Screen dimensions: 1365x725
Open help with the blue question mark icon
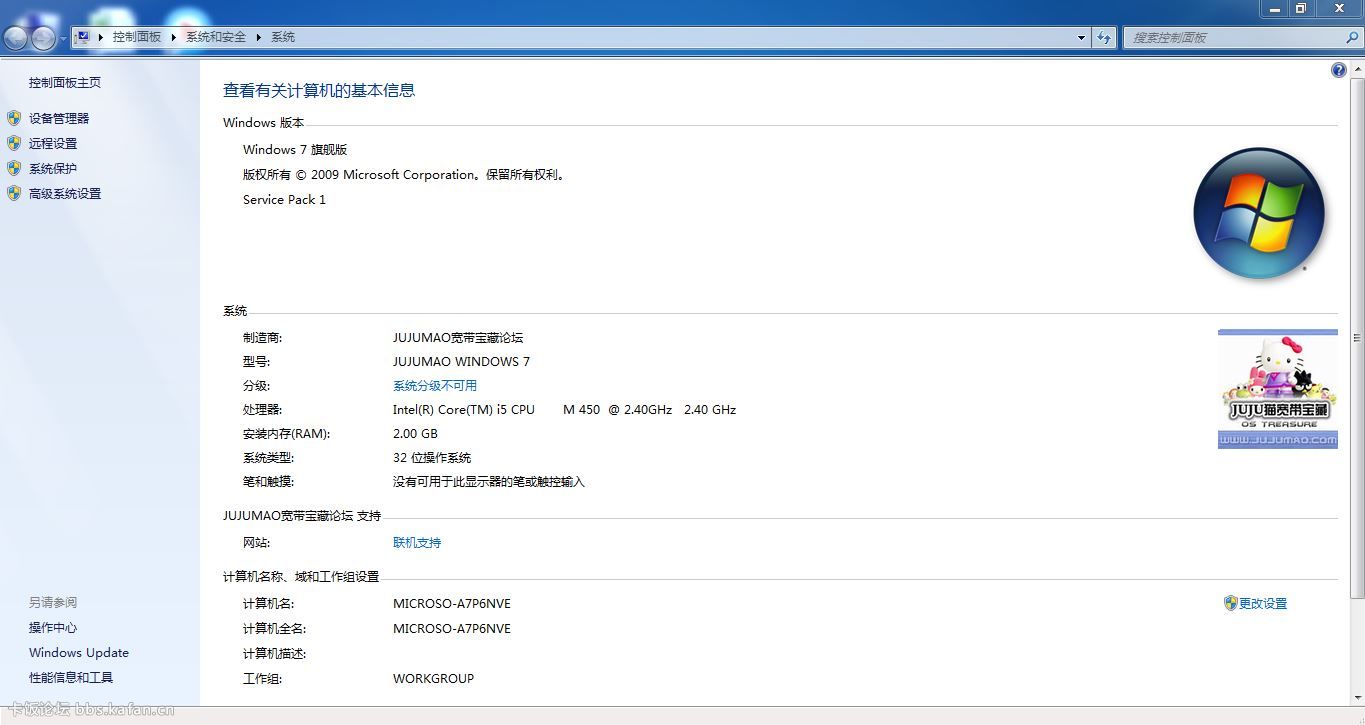(1339, 70)
